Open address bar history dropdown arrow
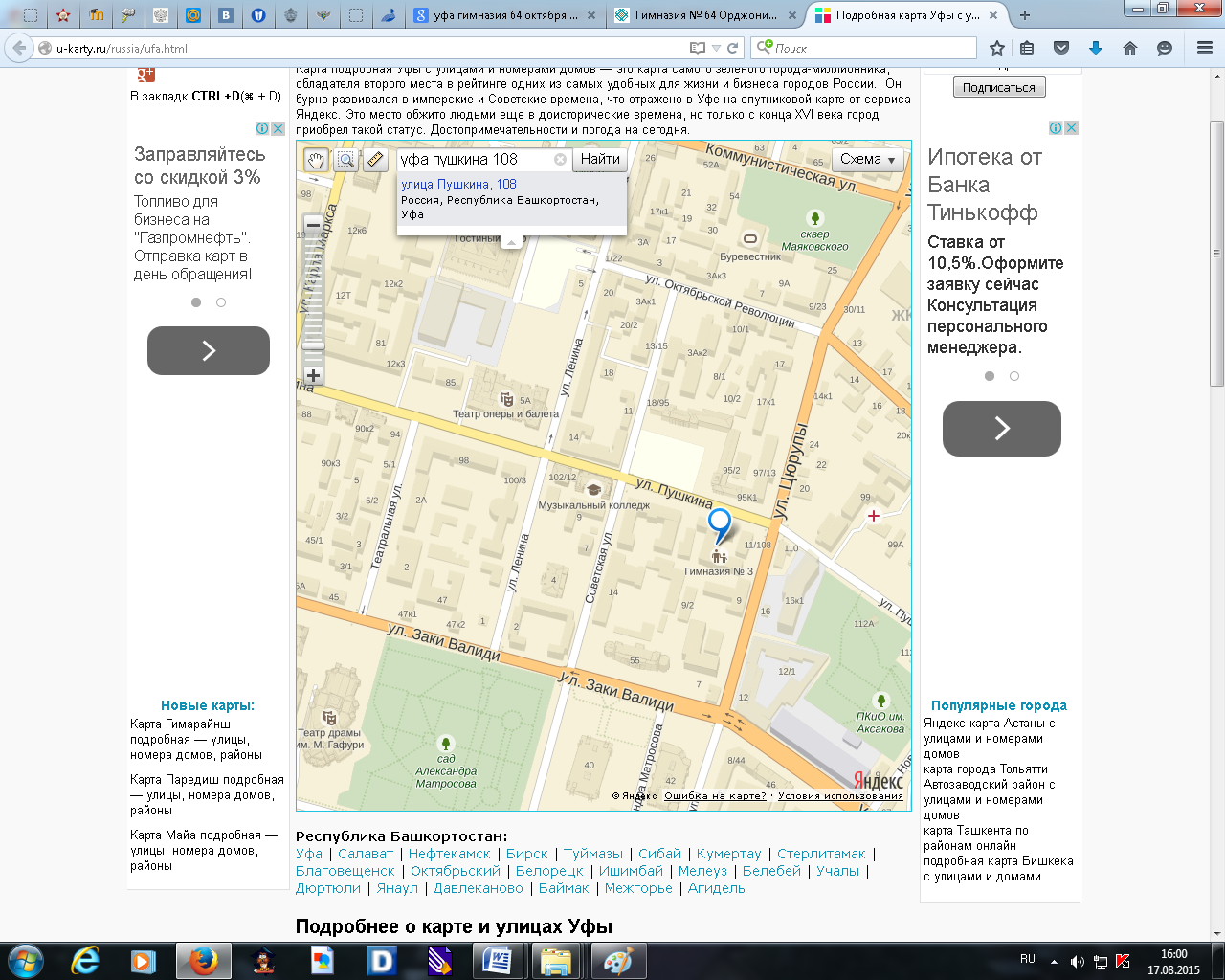The width and height of the screenshot is (1225, 980). [716, 48]
